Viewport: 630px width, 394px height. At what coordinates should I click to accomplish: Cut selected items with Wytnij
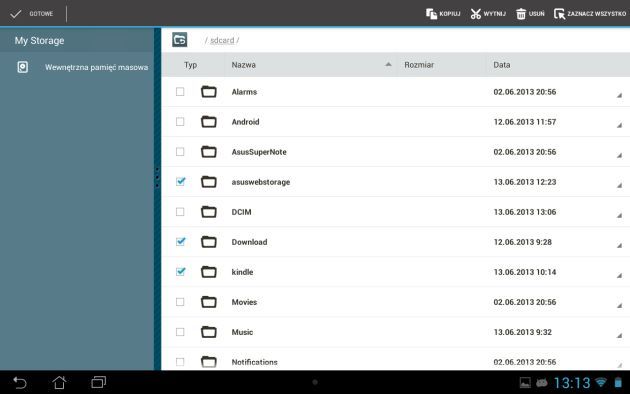[488, 14]
